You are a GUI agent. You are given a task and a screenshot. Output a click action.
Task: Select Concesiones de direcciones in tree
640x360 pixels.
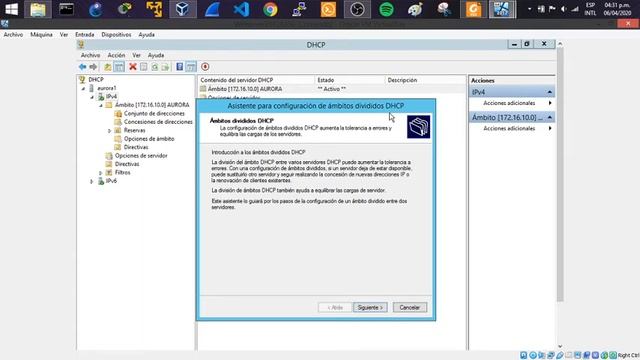pyautogui.click(x=158, y=122)
